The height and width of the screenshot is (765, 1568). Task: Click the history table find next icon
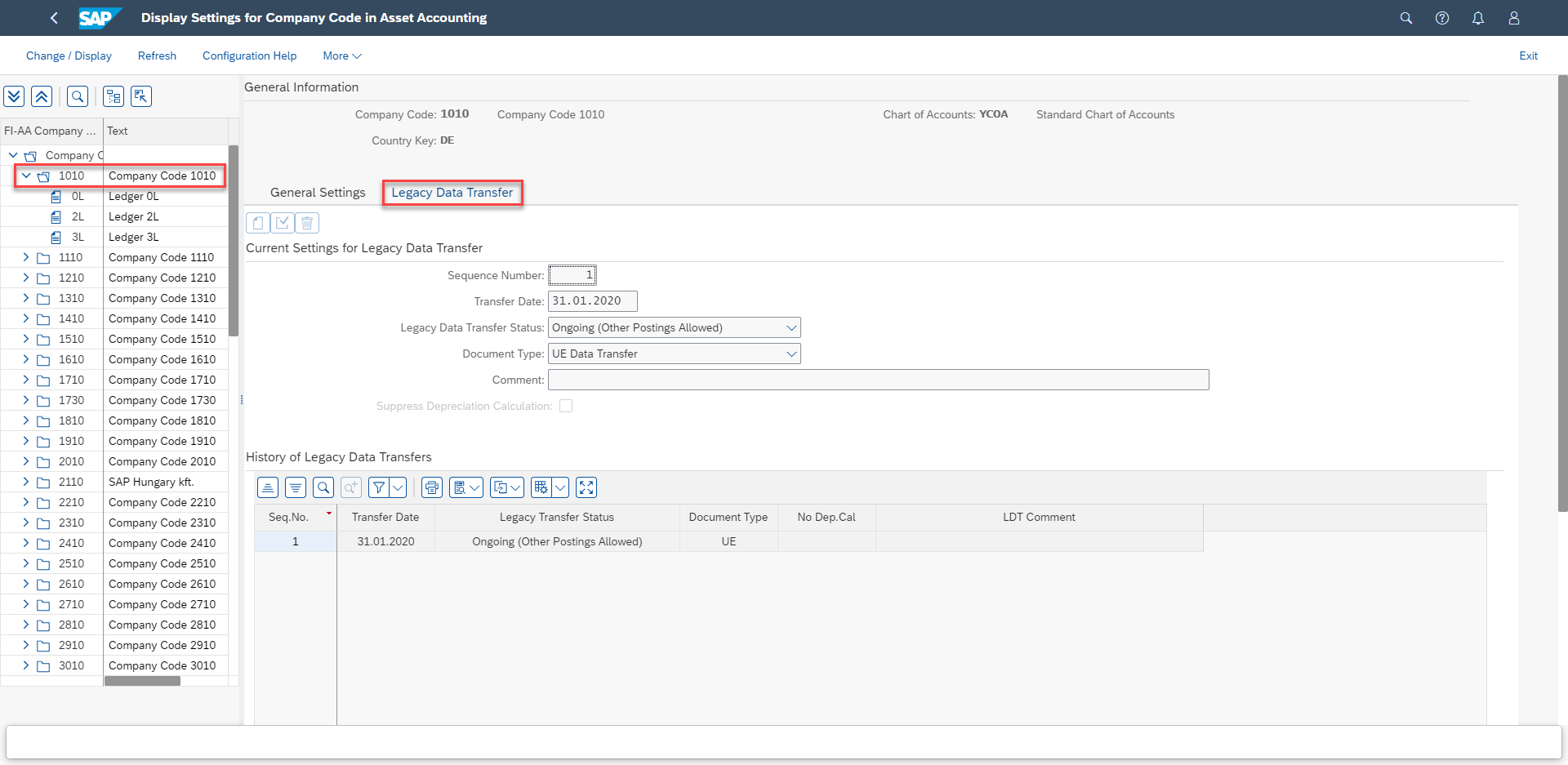[x=351, y=487]
